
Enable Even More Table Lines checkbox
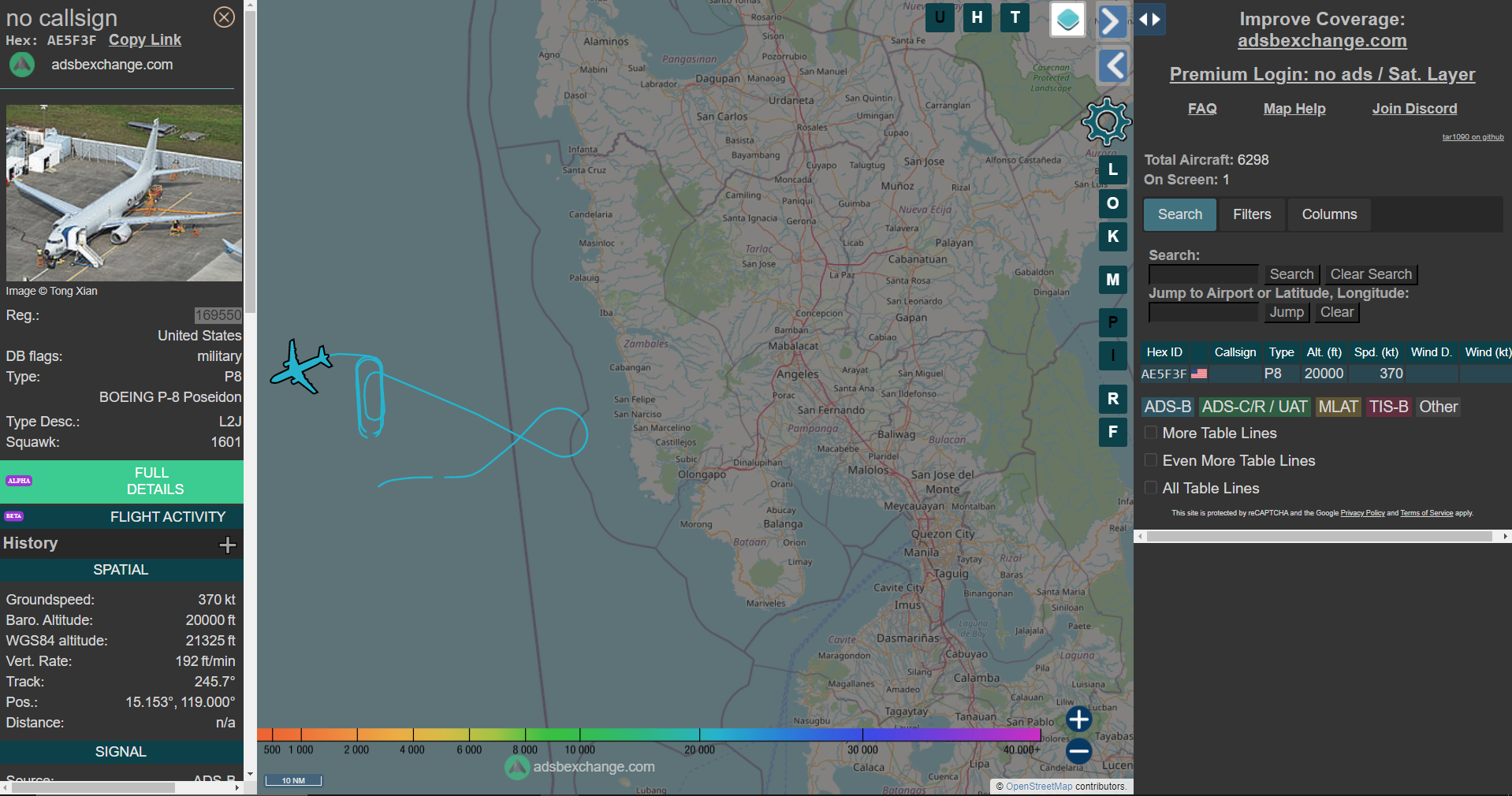pos(1151,460)
